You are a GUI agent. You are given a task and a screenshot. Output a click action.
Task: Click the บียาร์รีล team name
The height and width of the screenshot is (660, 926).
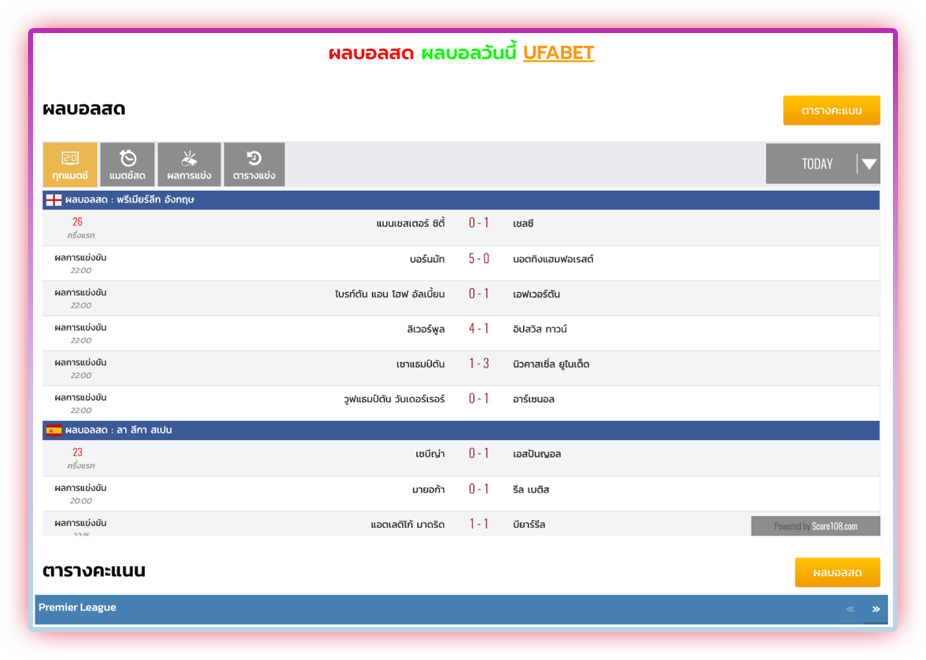tap(529, 524)
